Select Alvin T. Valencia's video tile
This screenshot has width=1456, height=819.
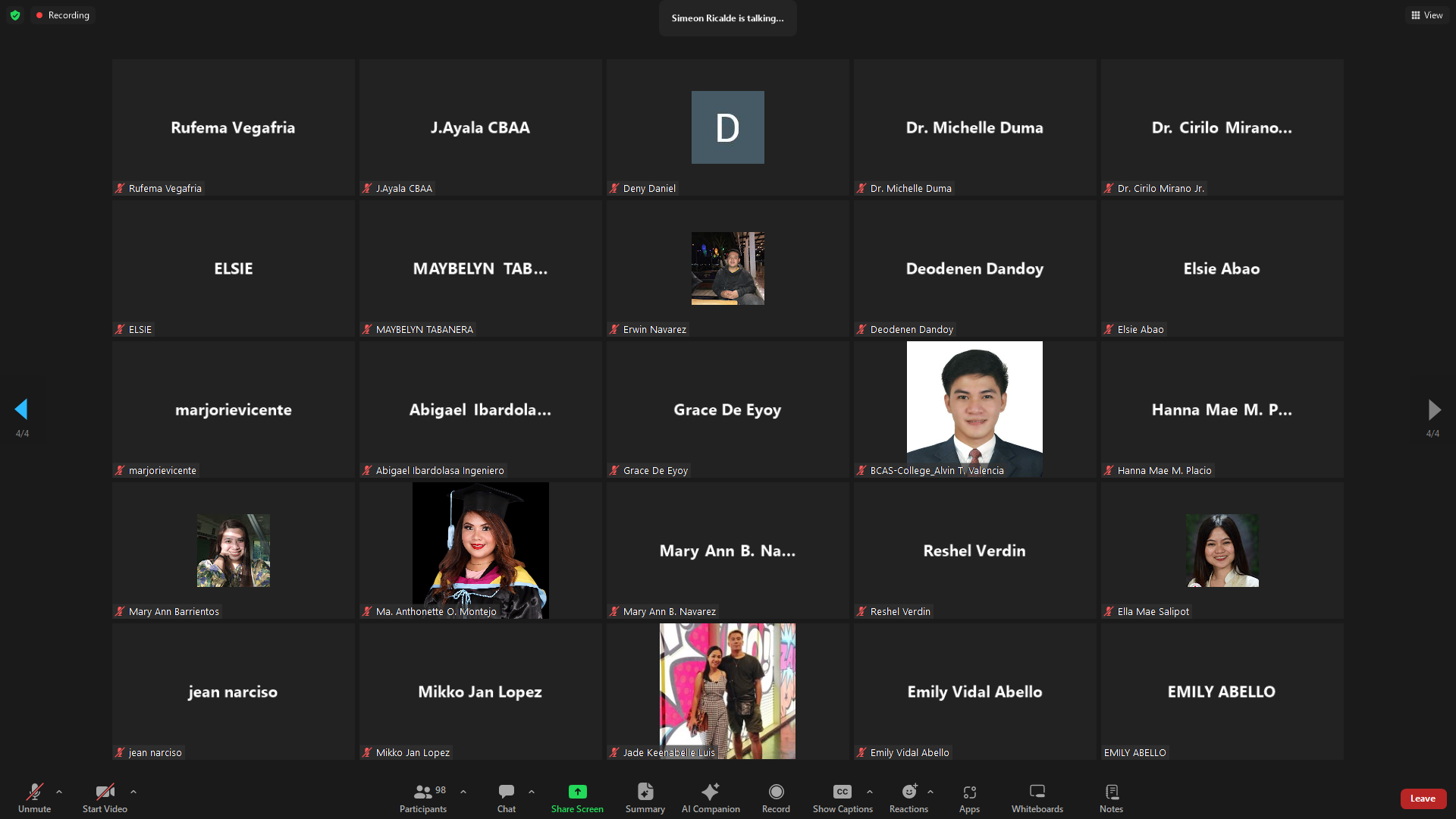974,409
